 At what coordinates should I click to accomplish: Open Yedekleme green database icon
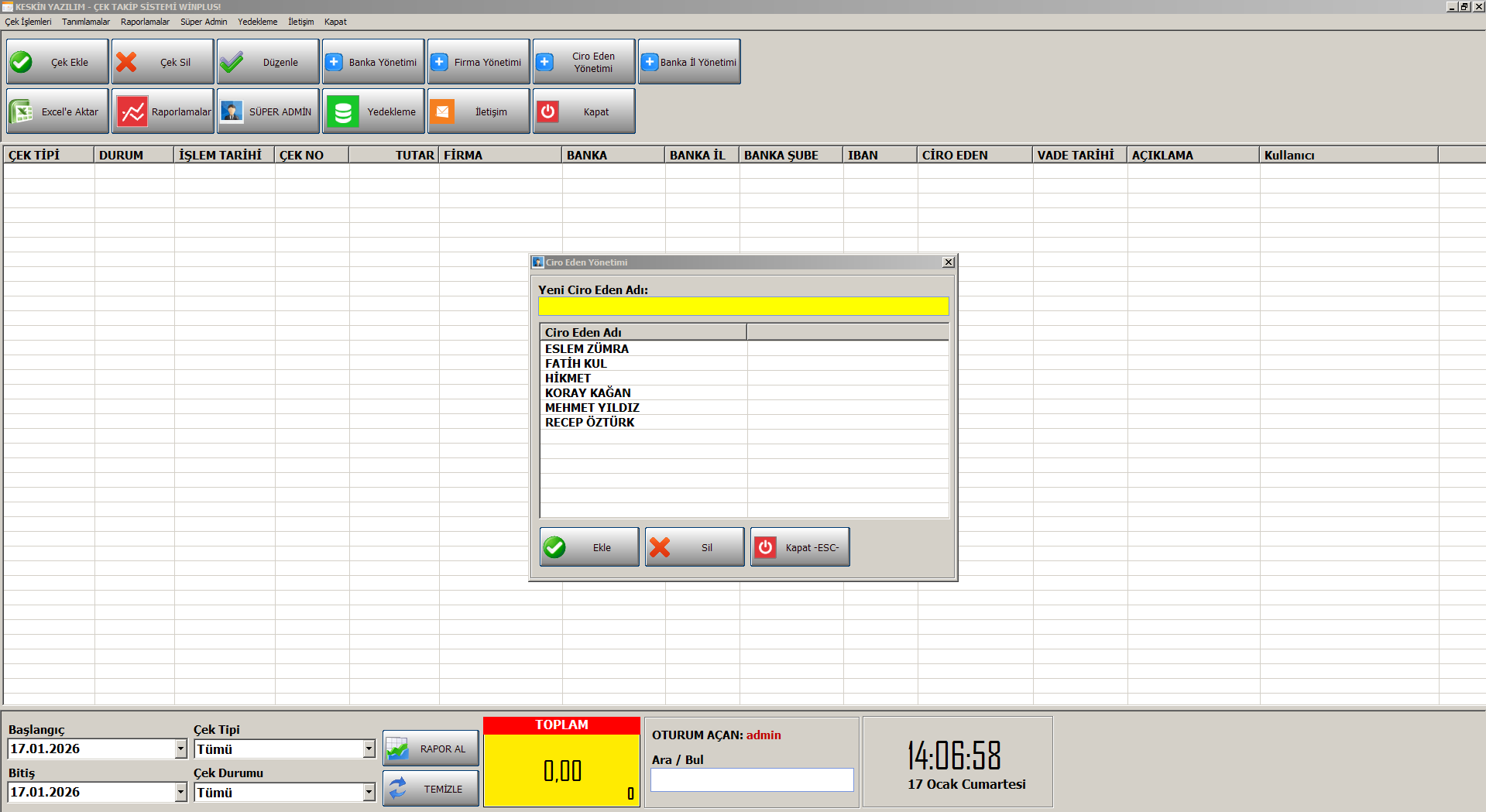[342, 111]
